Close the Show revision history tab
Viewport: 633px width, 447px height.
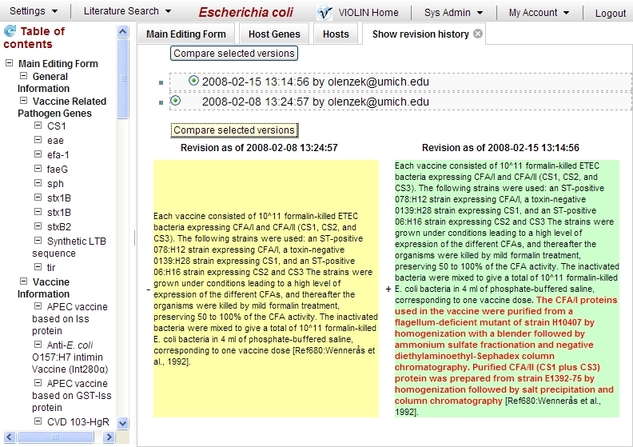(478, 34)
